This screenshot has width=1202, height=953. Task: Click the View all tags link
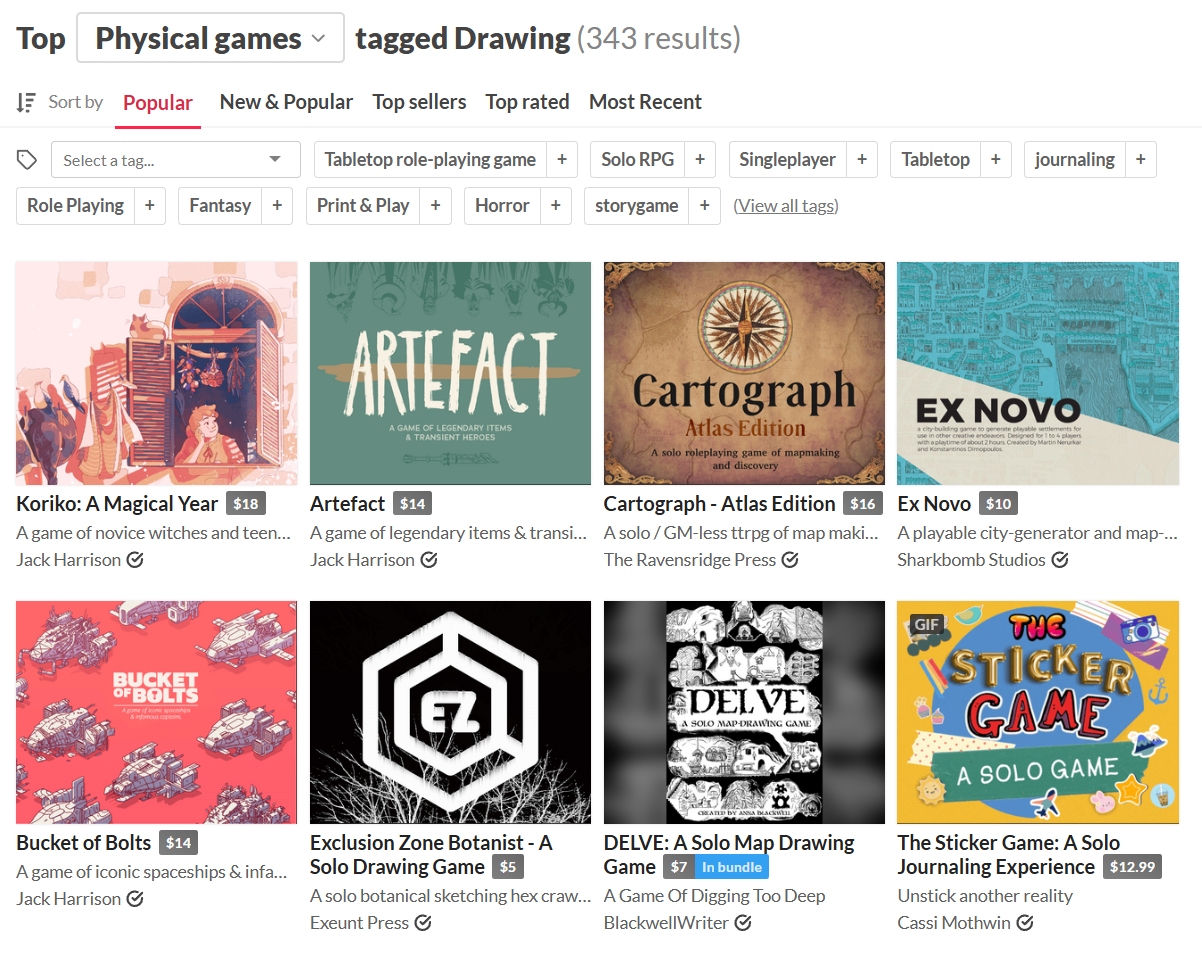coord(786,206)
